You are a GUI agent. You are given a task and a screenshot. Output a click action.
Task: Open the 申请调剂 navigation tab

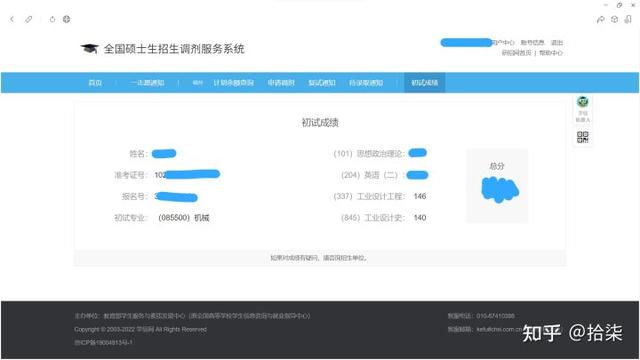(x=281, y=83)
